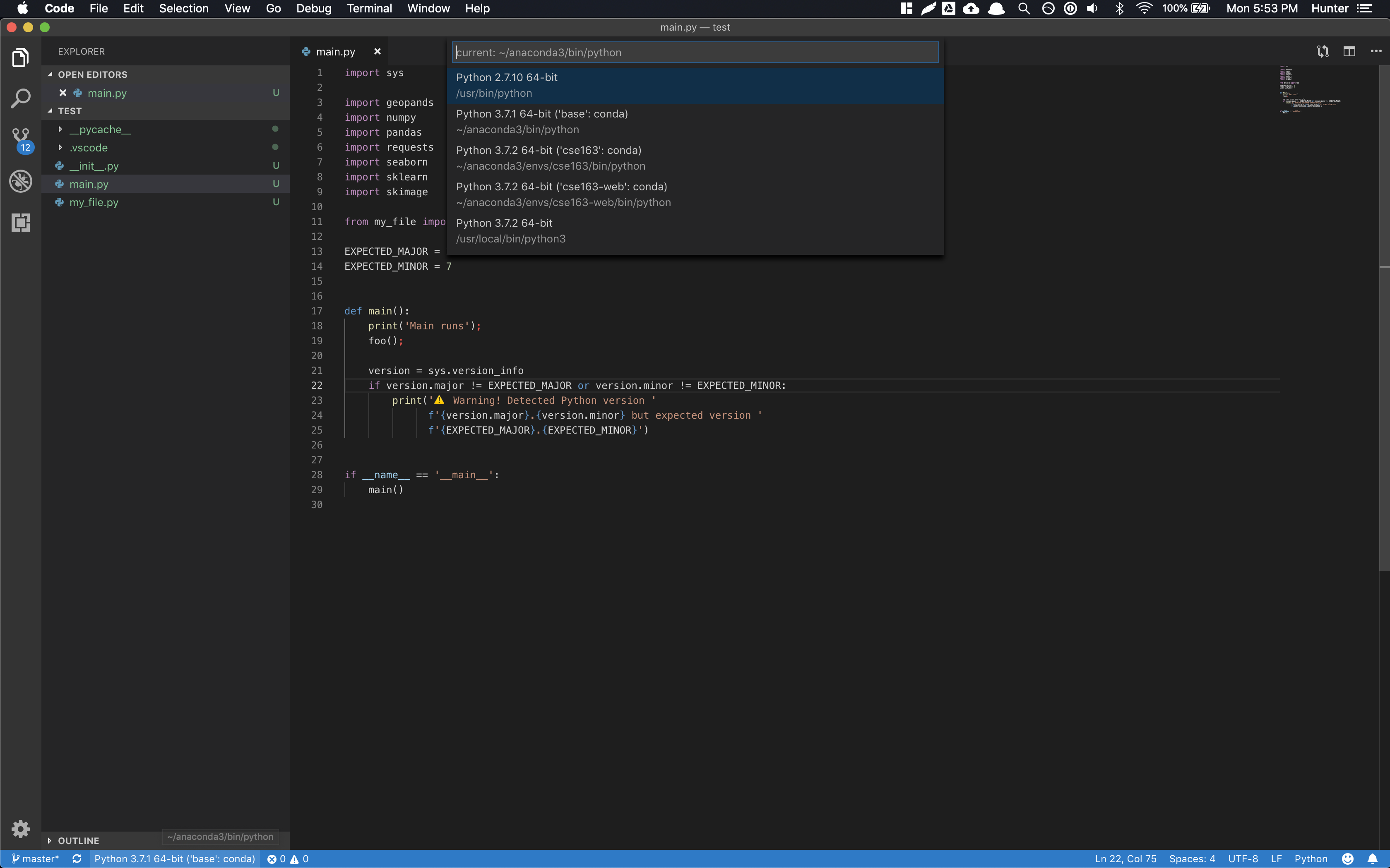
Task: Open the macOS Notification Center icon
Action: 1365,8
